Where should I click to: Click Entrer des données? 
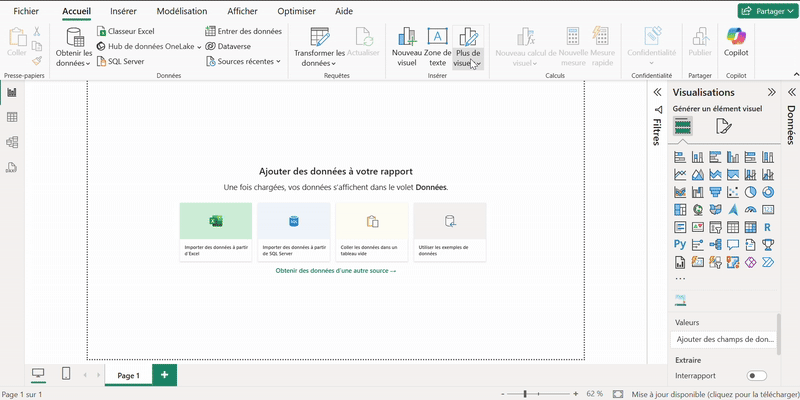(x=243, y=31)
